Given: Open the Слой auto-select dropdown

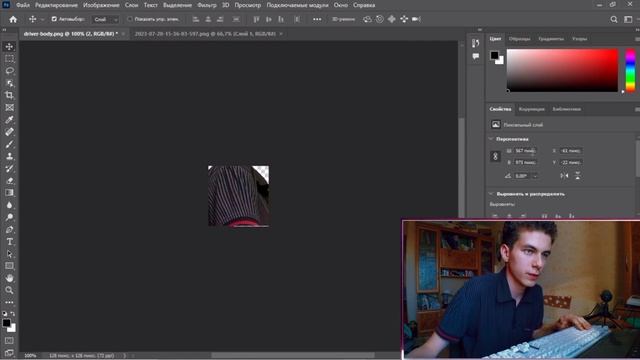Looking at the screenshot, I should tap(105, 19).
